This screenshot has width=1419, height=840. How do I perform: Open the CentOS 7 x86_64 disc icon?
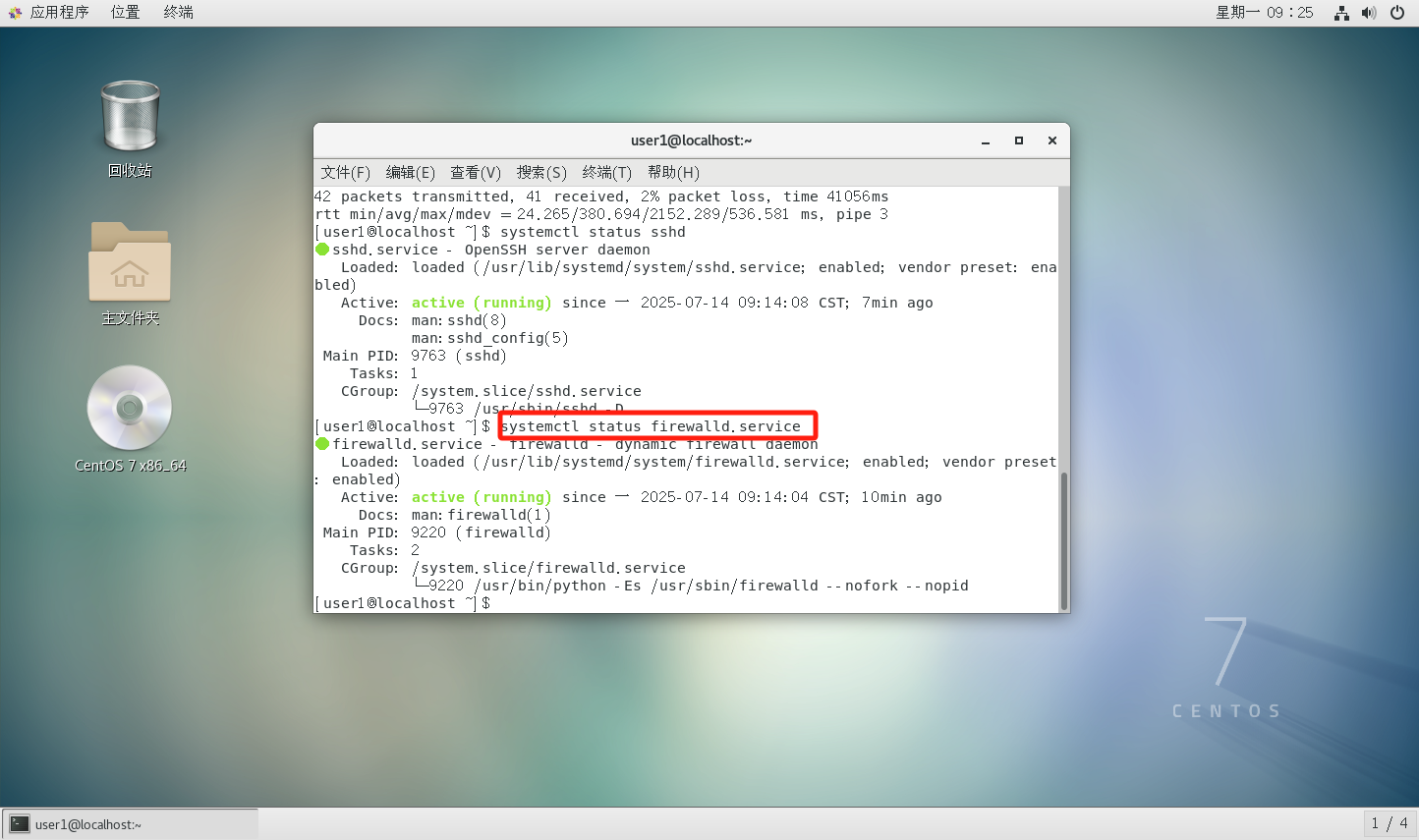[129, 407]
